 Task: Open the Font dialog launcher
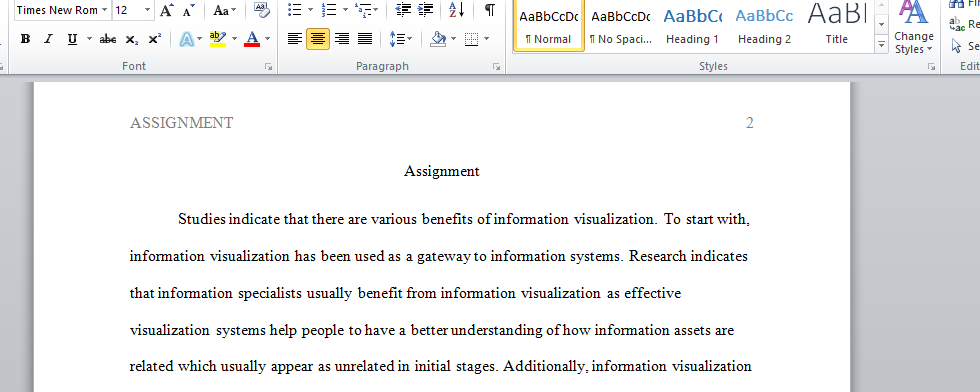click(x=269, y=66)
